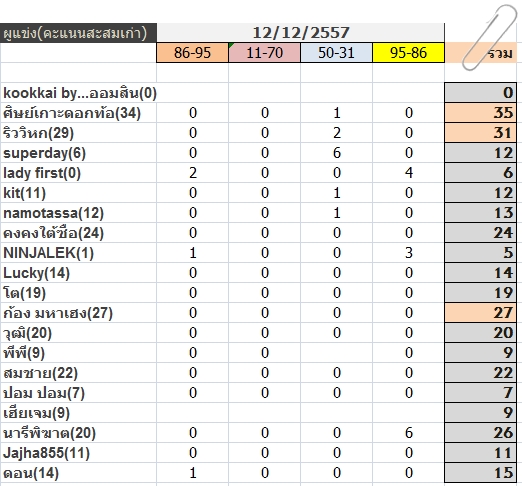Click the empty 50-31 cell in พีพี row
The height and width of the screenshot is (486, 522).
pyautogui.click(x=336, y=353)
